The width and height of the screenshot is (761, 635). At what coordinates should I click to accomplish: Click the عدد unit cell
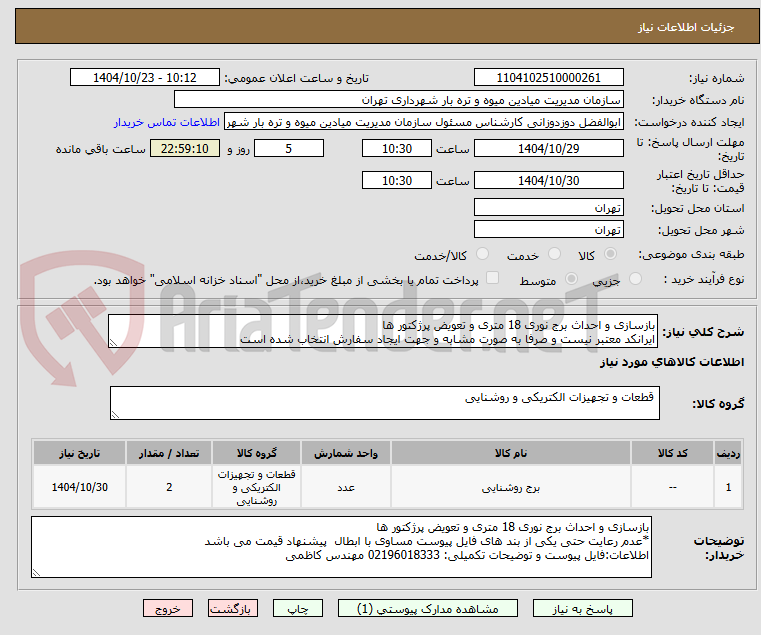click(346, 487)
